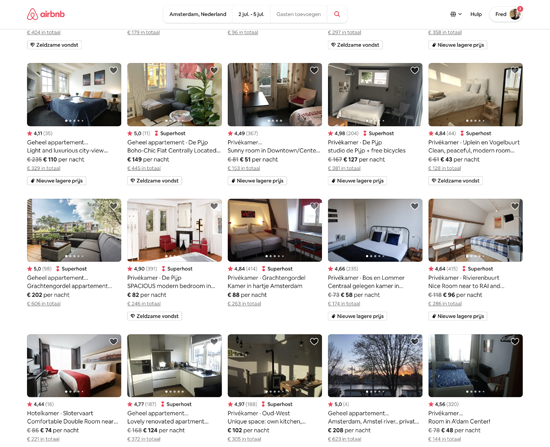The image size is (550, 447).
Task: Save the Light and luxurious city-view listing with the heart
Action: (x=113, y=70)
